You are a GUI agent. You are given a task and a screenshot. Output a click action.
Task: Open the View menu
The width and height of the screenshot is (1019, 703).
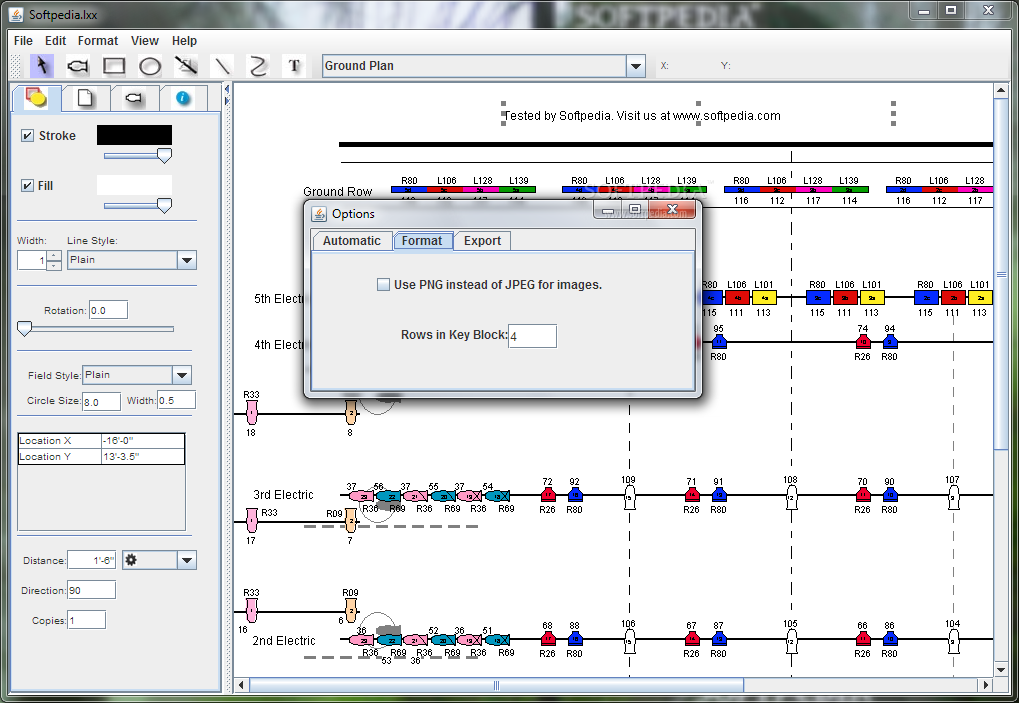[x=145, y=40]
